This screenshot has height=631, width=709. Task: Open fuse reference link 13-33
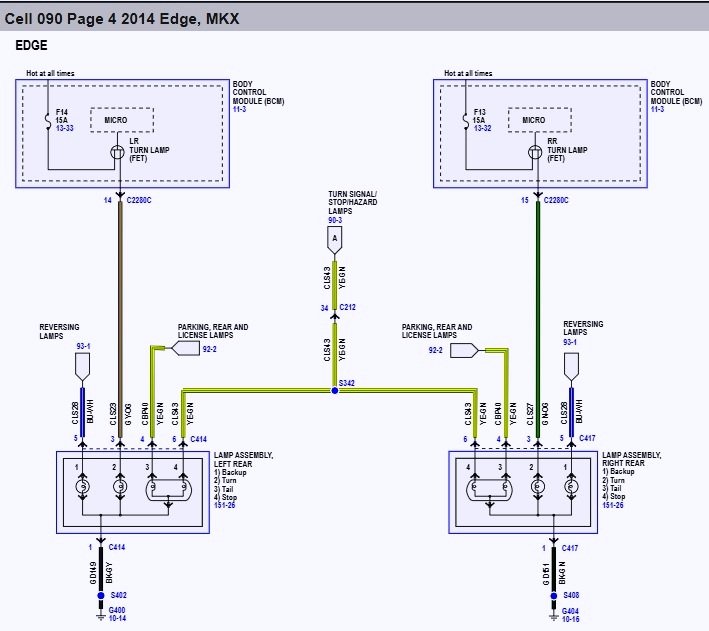pyautogui.click(x=65, y=128)
